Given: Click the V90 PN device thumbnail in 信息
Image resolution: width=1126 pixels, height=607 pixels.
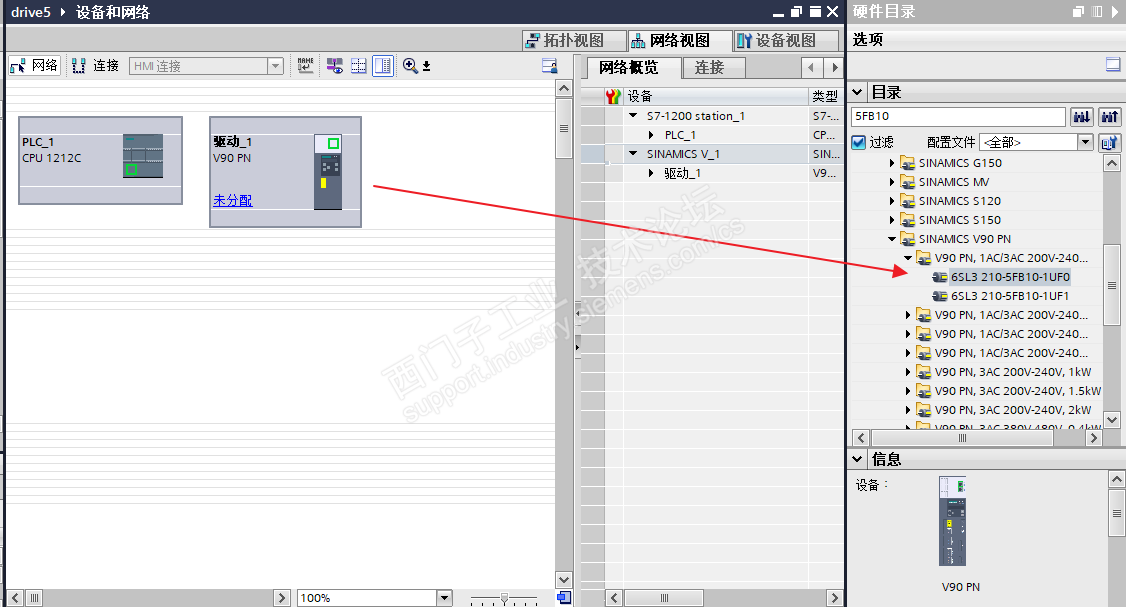Looking at the screenshot, I should 953,521.
